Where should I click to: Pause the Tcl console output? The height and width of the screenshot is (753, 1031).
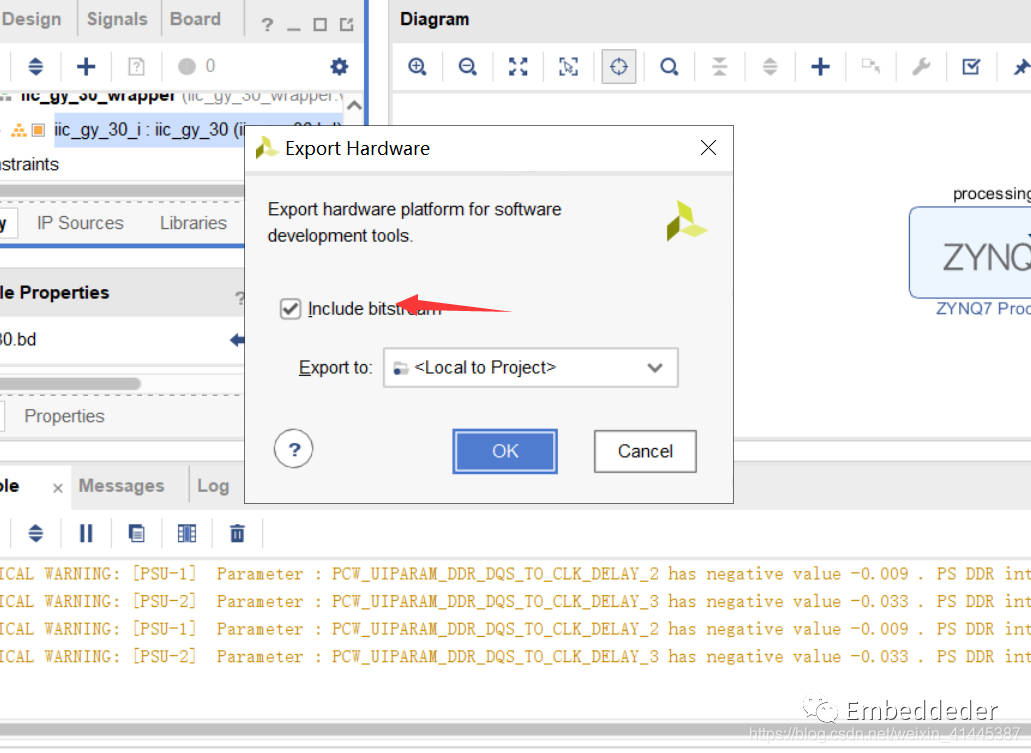[x=86, y=533]
